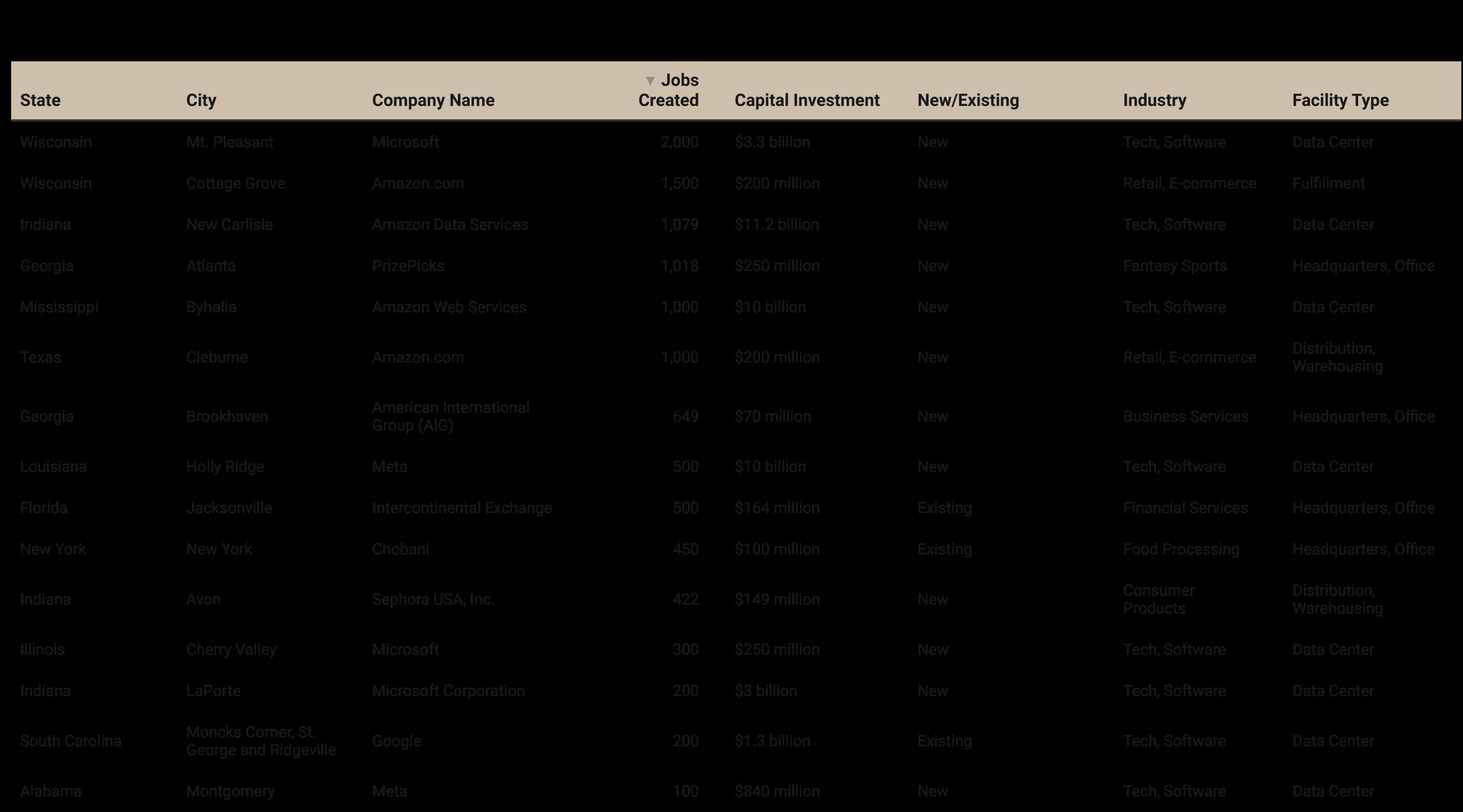Viewport: 1463px width, 812px height.
Task: Click the Capital Investment column header
Action: (807, 100)
